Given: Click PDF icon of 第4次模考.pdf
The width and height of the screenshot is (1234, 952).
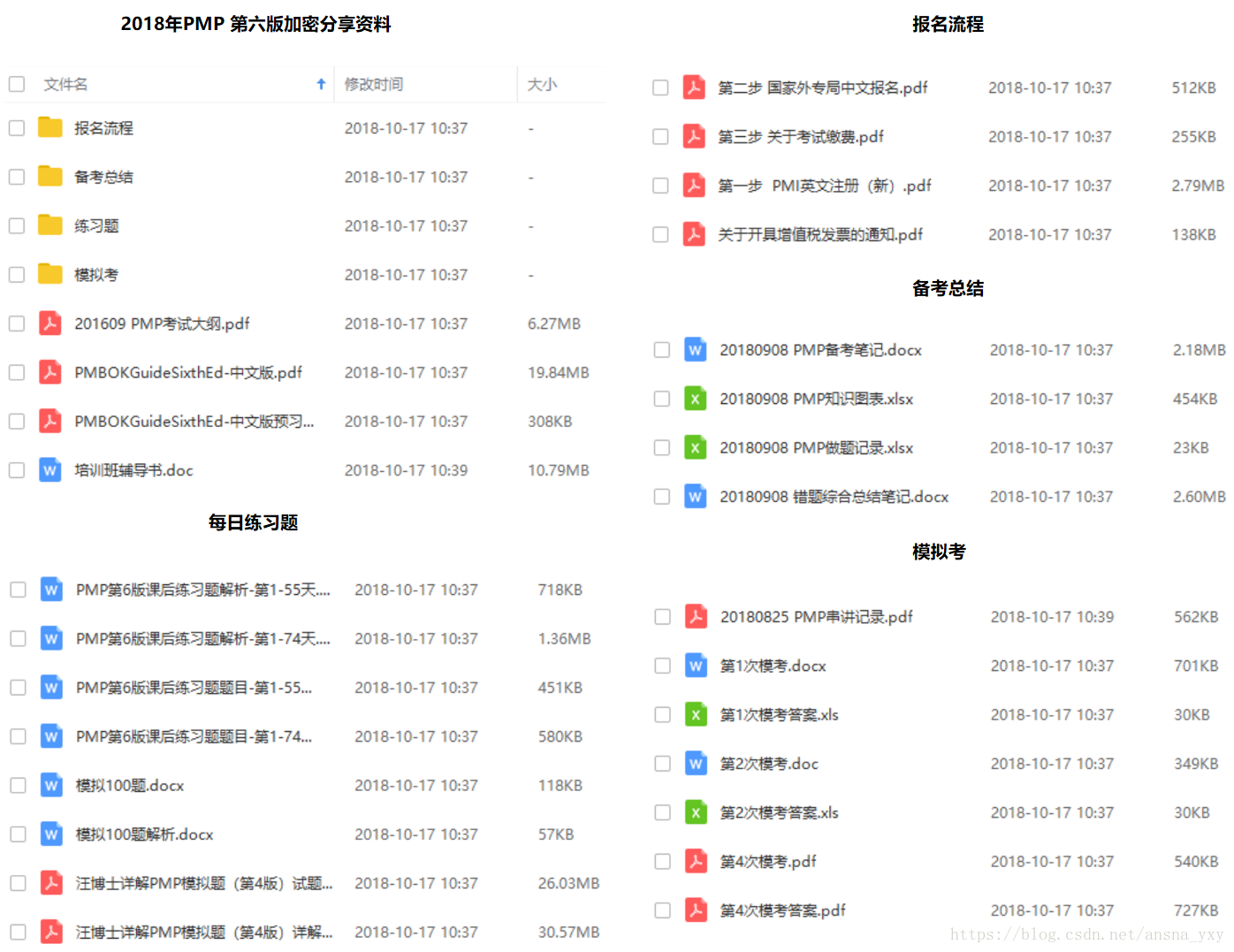Looking at the screenshot, I should [x=697, y=861].
